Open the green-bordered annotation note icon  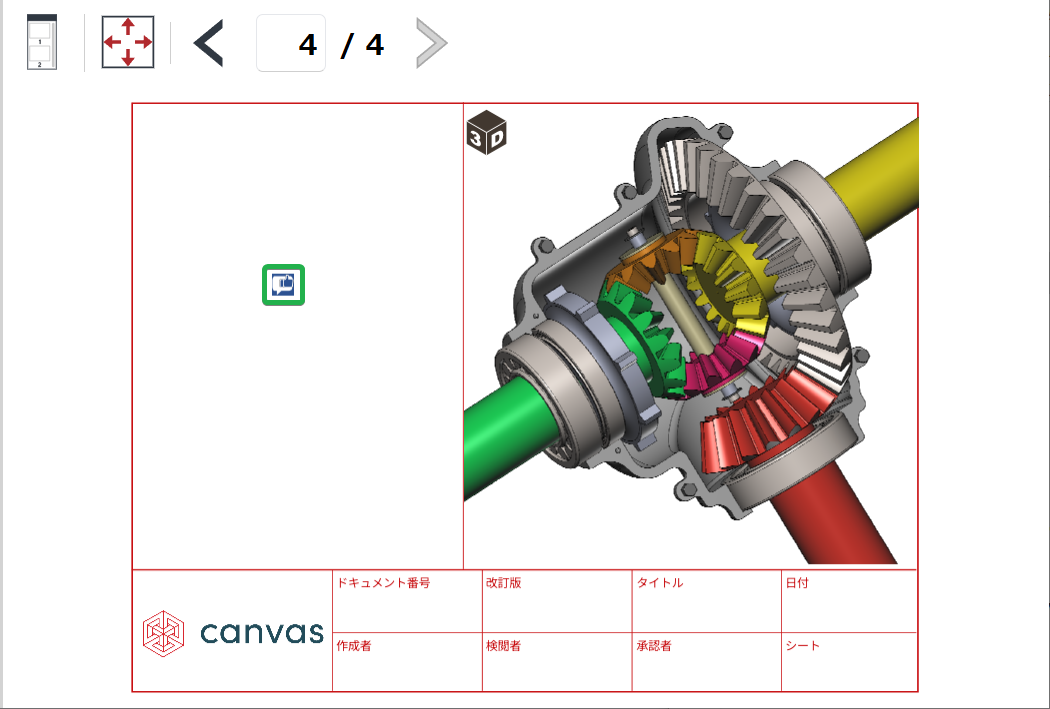click(283, 286)
